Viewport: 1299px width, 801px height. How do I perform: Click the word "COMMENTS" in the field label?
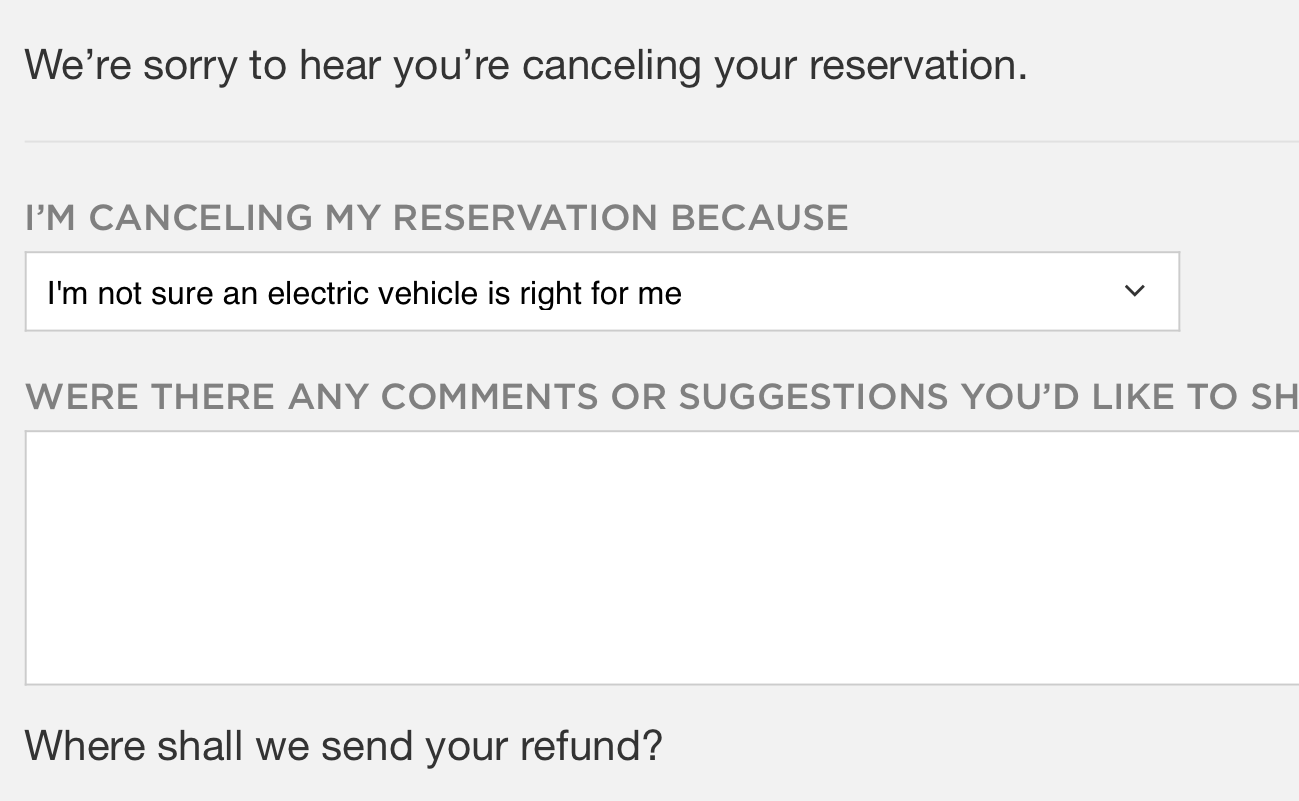point(489,397)
